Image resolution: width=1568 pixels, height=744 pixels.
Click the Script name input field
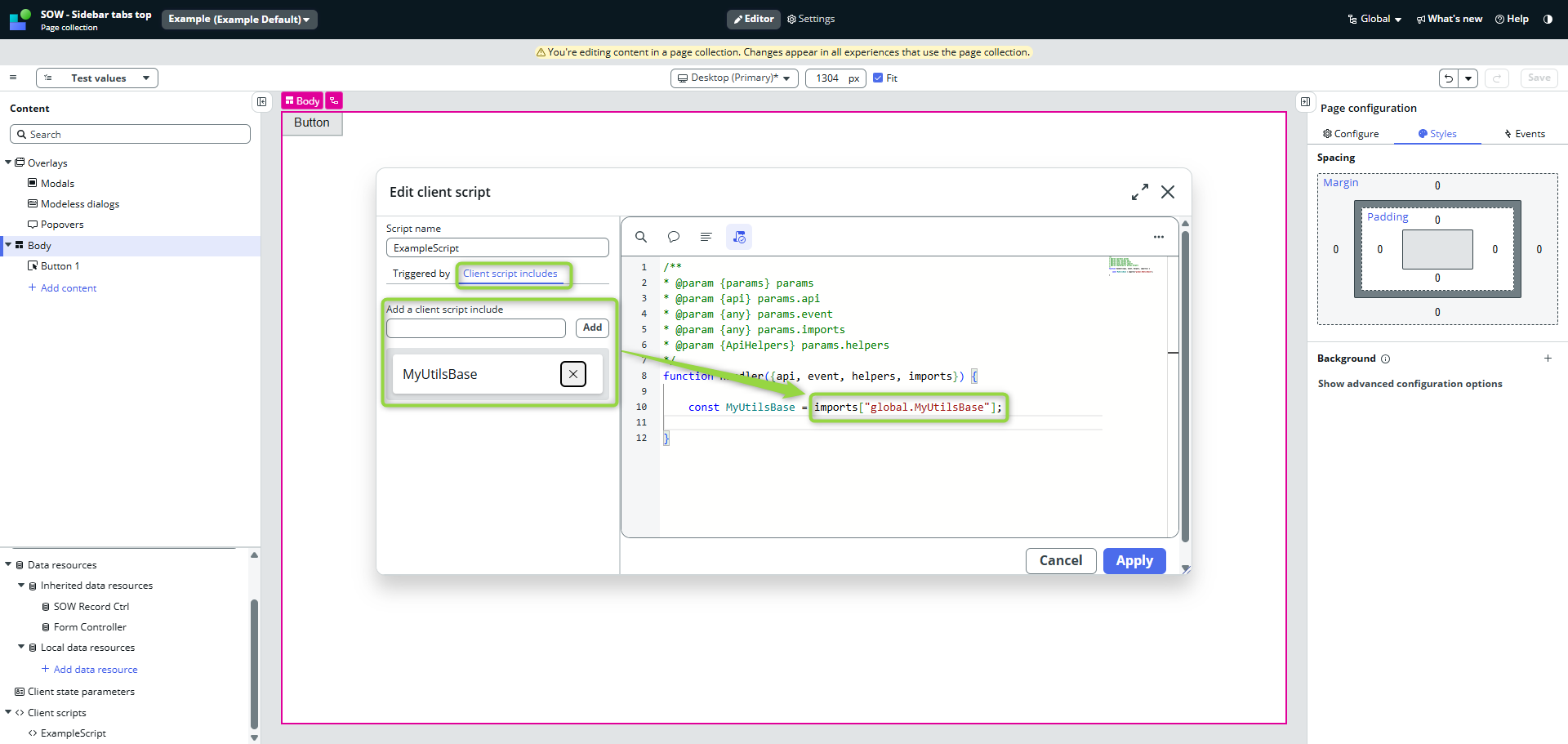point(497,248)
